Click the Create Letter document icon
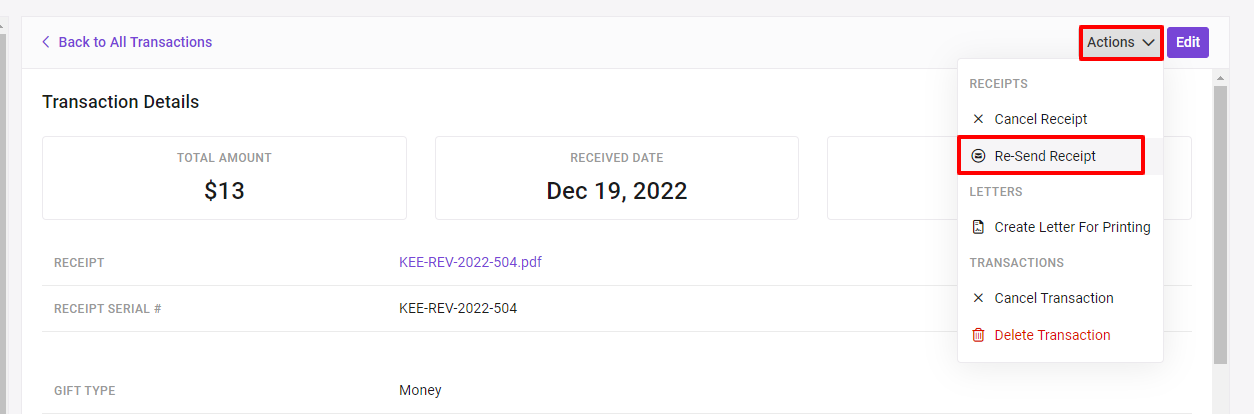1254x414 pixels. coord(978,227)
